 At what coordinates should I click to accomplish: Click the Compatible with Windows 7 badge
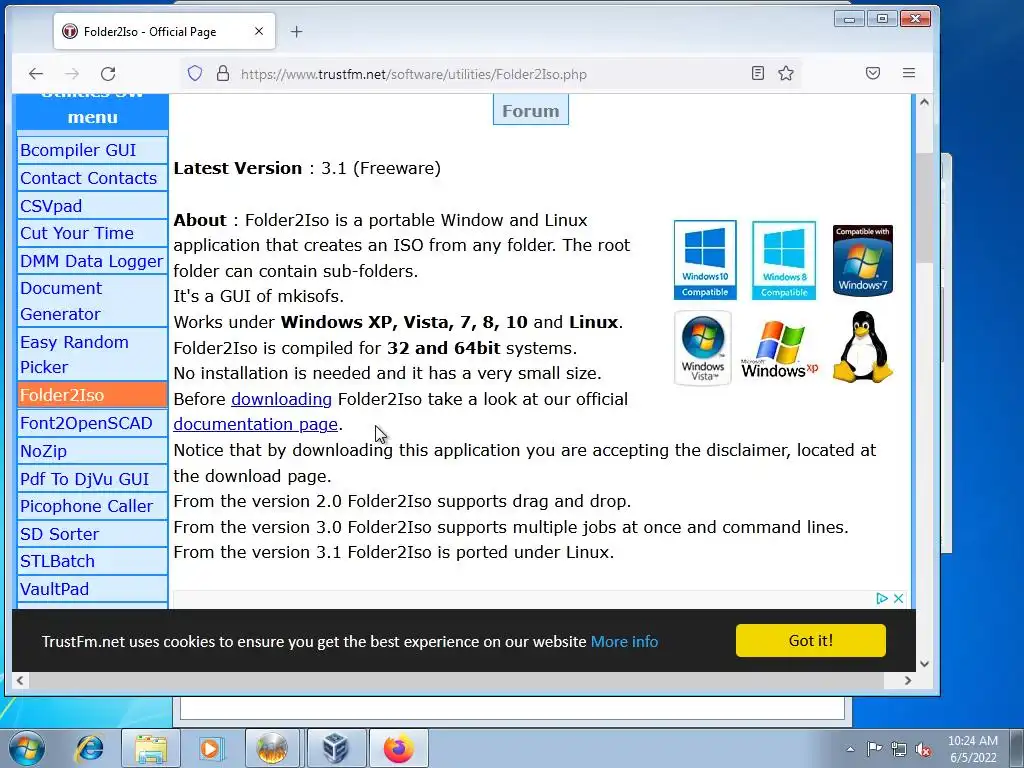pos(863,260)
